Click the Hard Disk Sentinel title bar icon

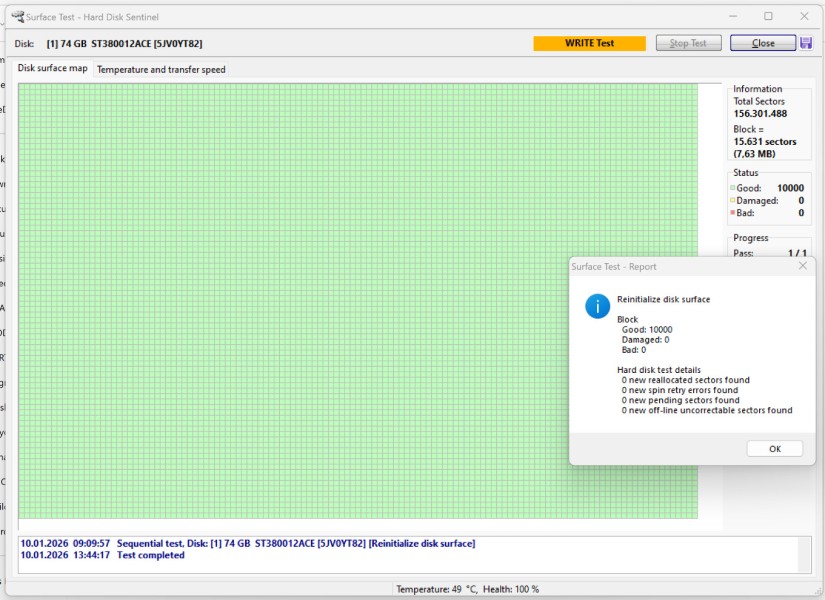tap(17, 16)
